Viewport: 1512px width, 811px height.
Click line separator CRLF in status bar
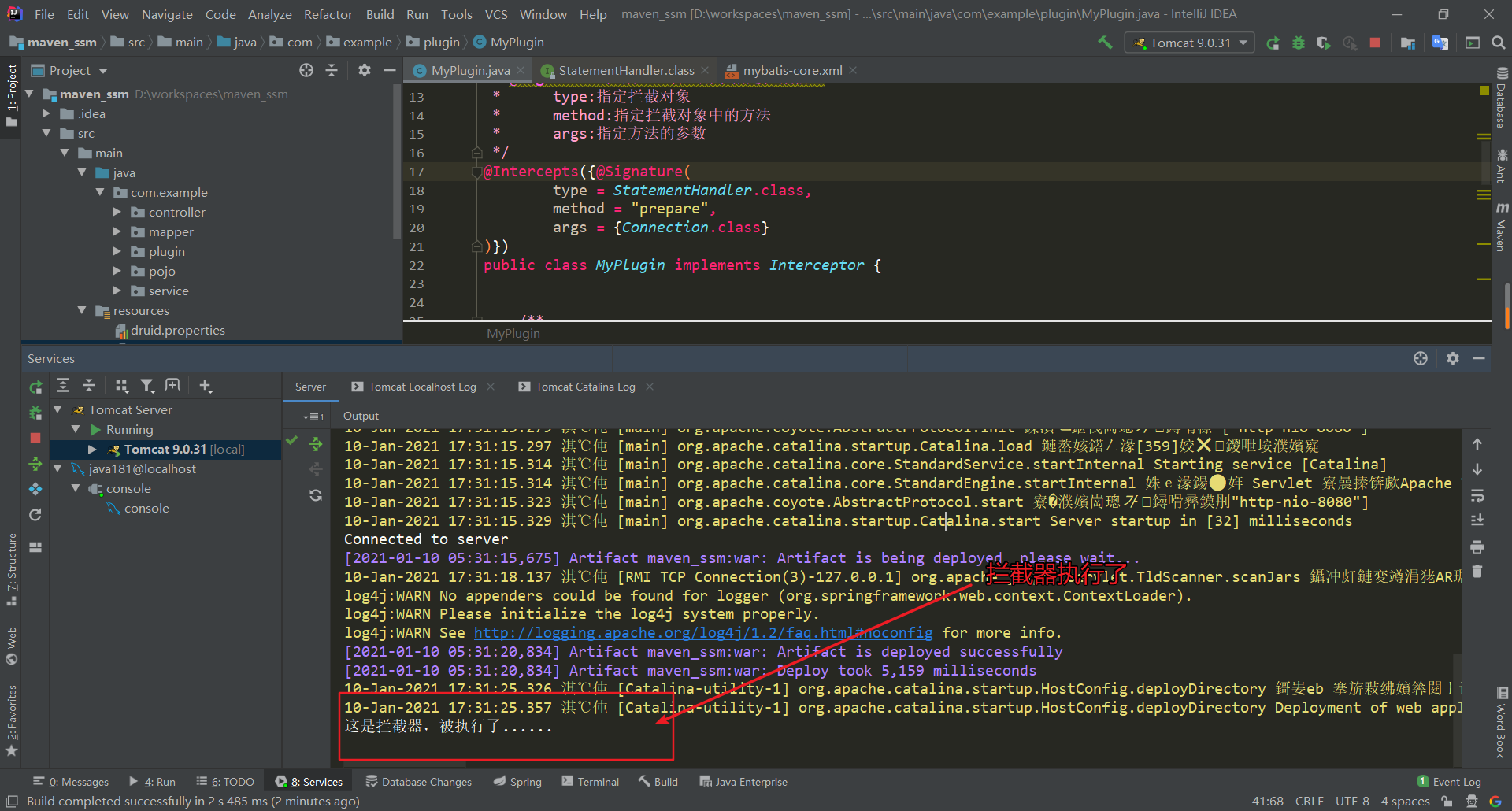[x=1310, y=802]
